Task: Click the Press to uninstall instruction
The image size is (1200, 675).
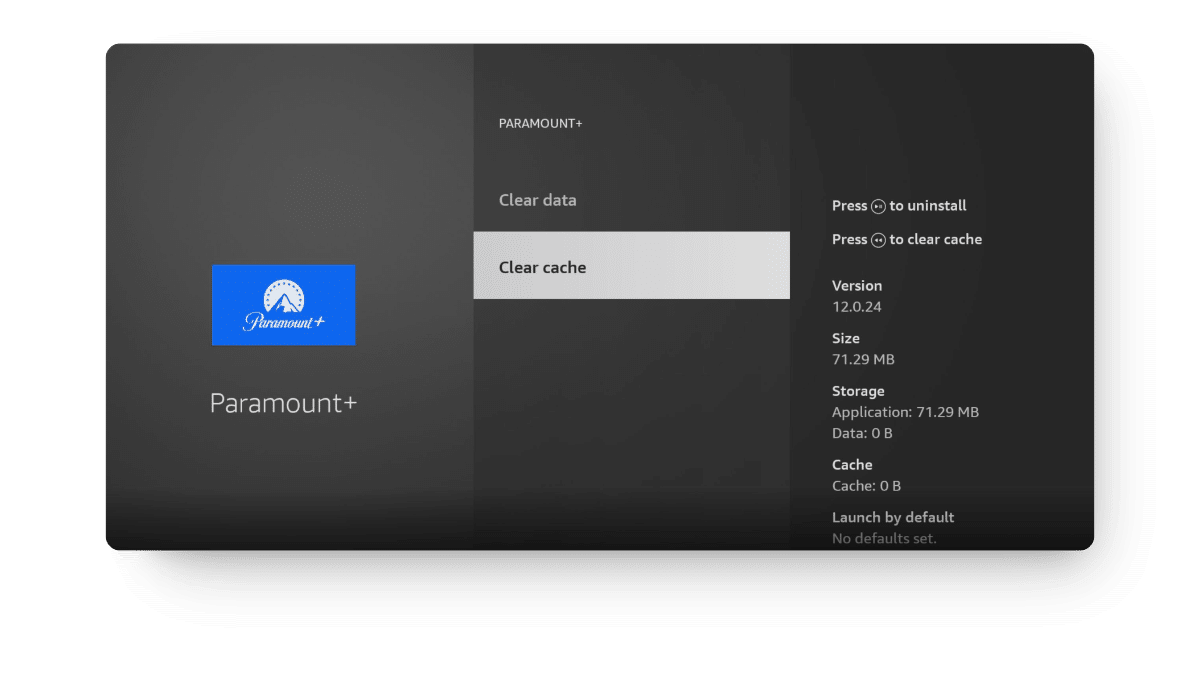Action: [x=899, y=206]
